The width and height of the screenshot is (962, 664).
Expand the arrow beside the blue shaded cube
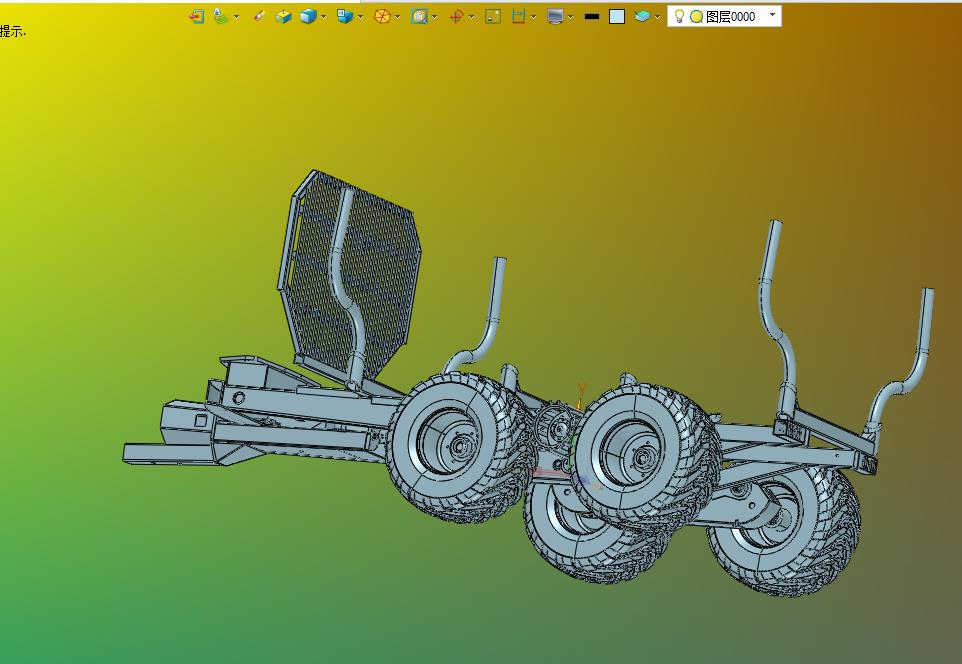coord(325,17)
